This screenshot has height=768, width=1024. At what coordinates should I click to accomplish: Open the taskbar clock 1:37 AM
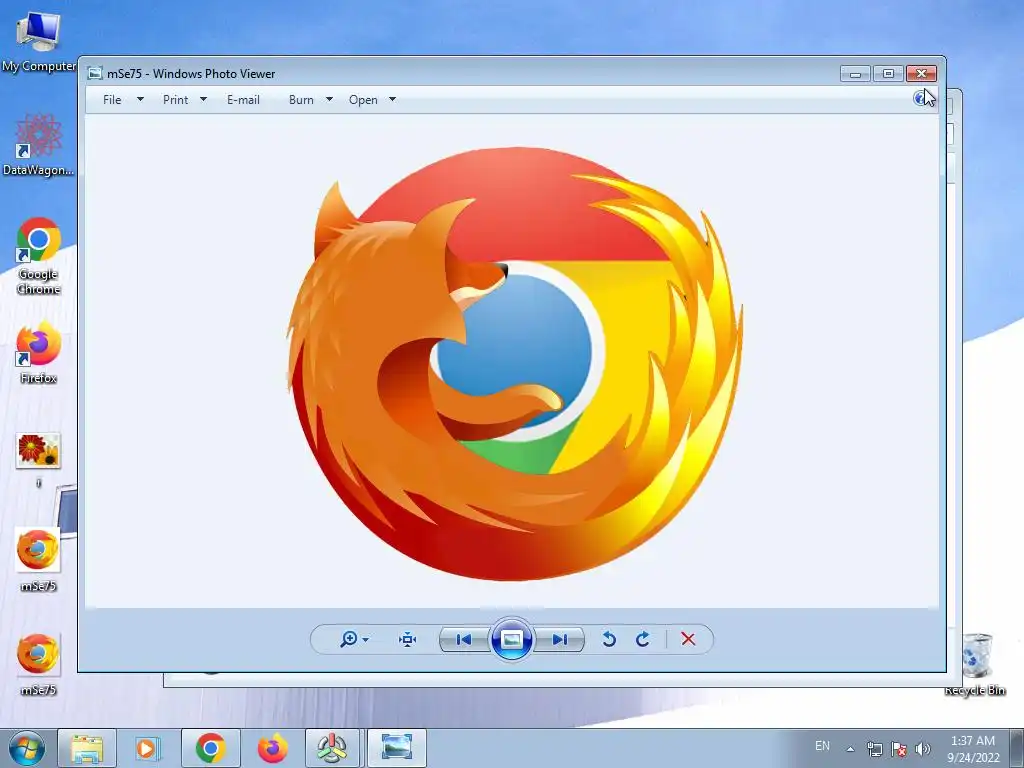point(973,748)
